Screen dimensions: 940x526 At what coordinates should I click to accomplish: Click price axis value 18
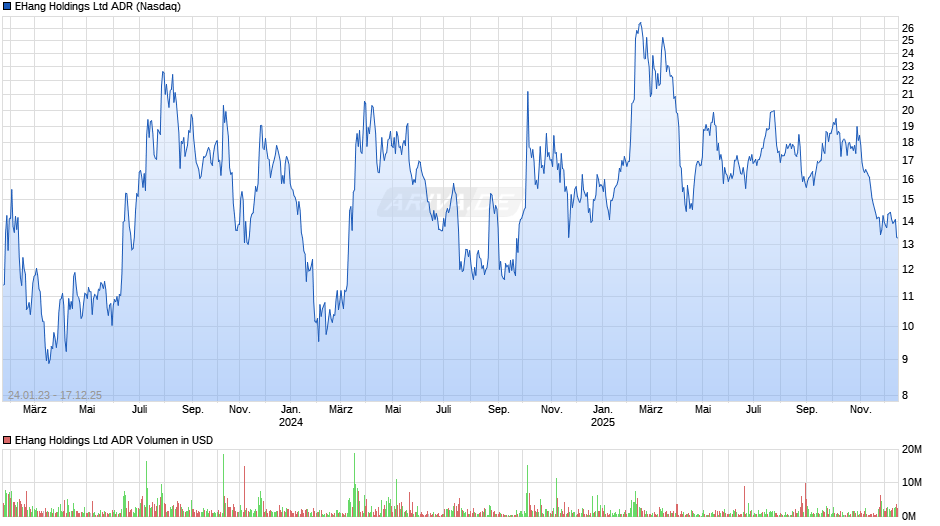[908, 142]
